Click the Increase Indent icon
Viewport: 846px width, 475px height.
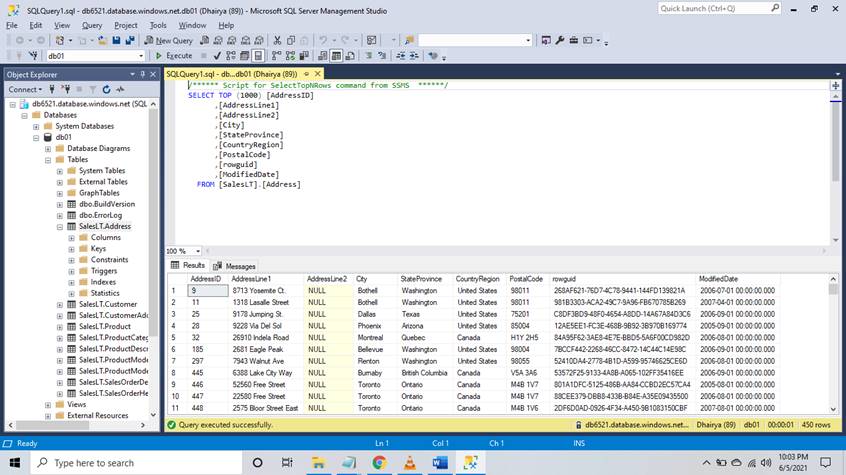[x=414, y=56]
